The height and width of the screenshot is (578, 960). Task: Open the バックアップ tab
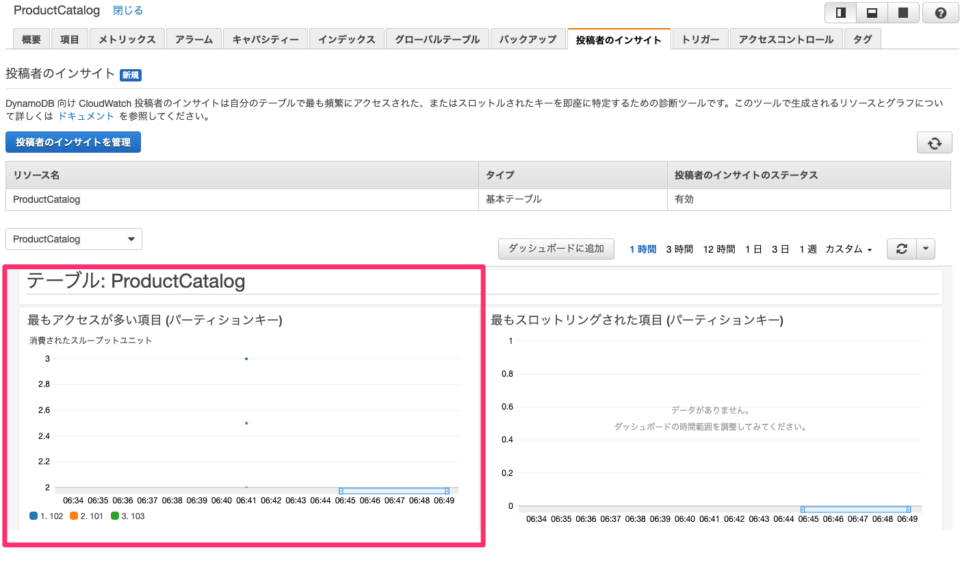[527, 40]
